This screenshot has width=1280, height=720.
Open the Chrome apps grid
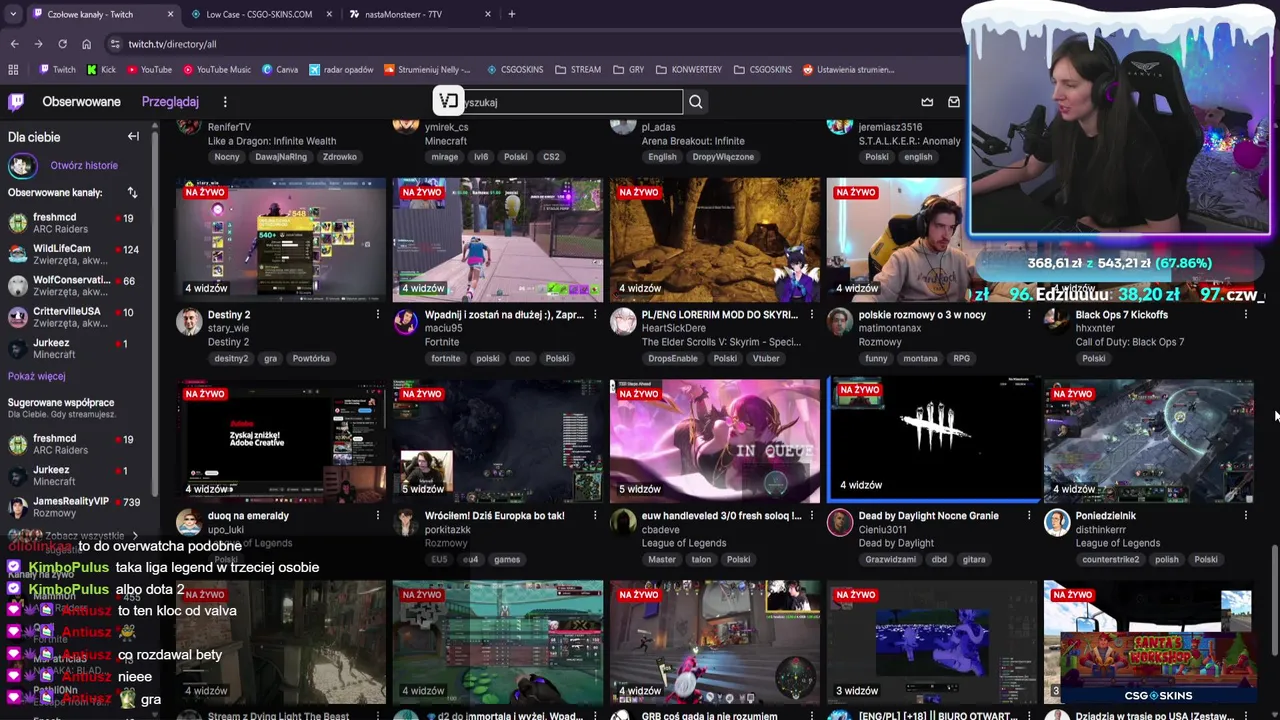tap(13, 70)
